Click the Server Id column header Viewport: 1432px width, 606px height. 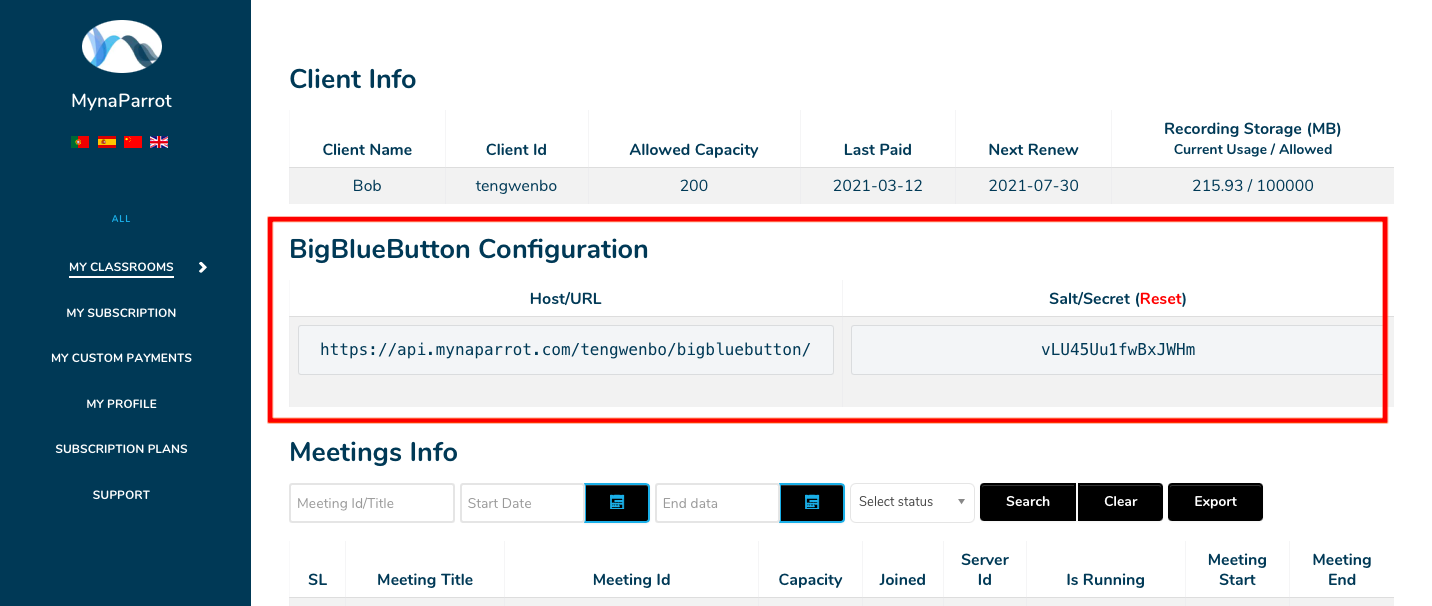(x=985, y=570)
